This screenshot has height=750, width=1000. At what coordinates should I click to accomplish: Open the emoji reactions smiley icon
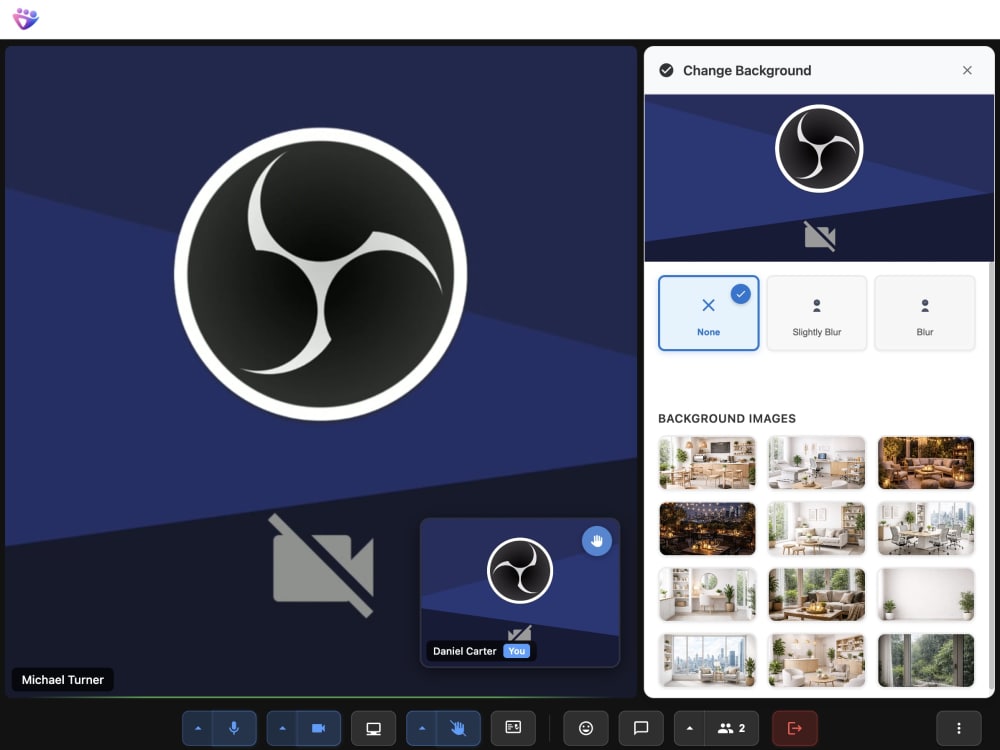pos(585,728)
